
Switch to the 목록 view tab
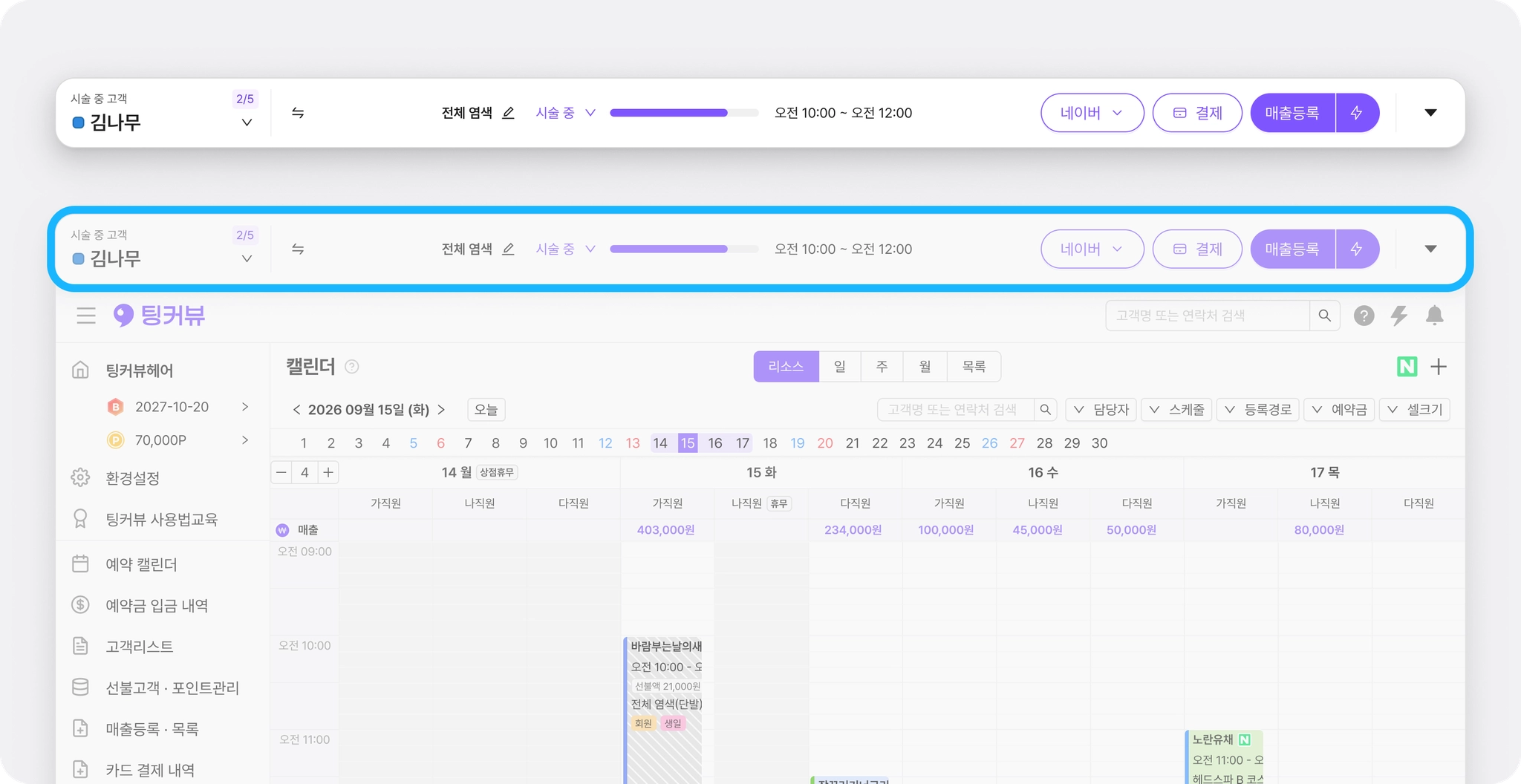click(x=974, y=367)
